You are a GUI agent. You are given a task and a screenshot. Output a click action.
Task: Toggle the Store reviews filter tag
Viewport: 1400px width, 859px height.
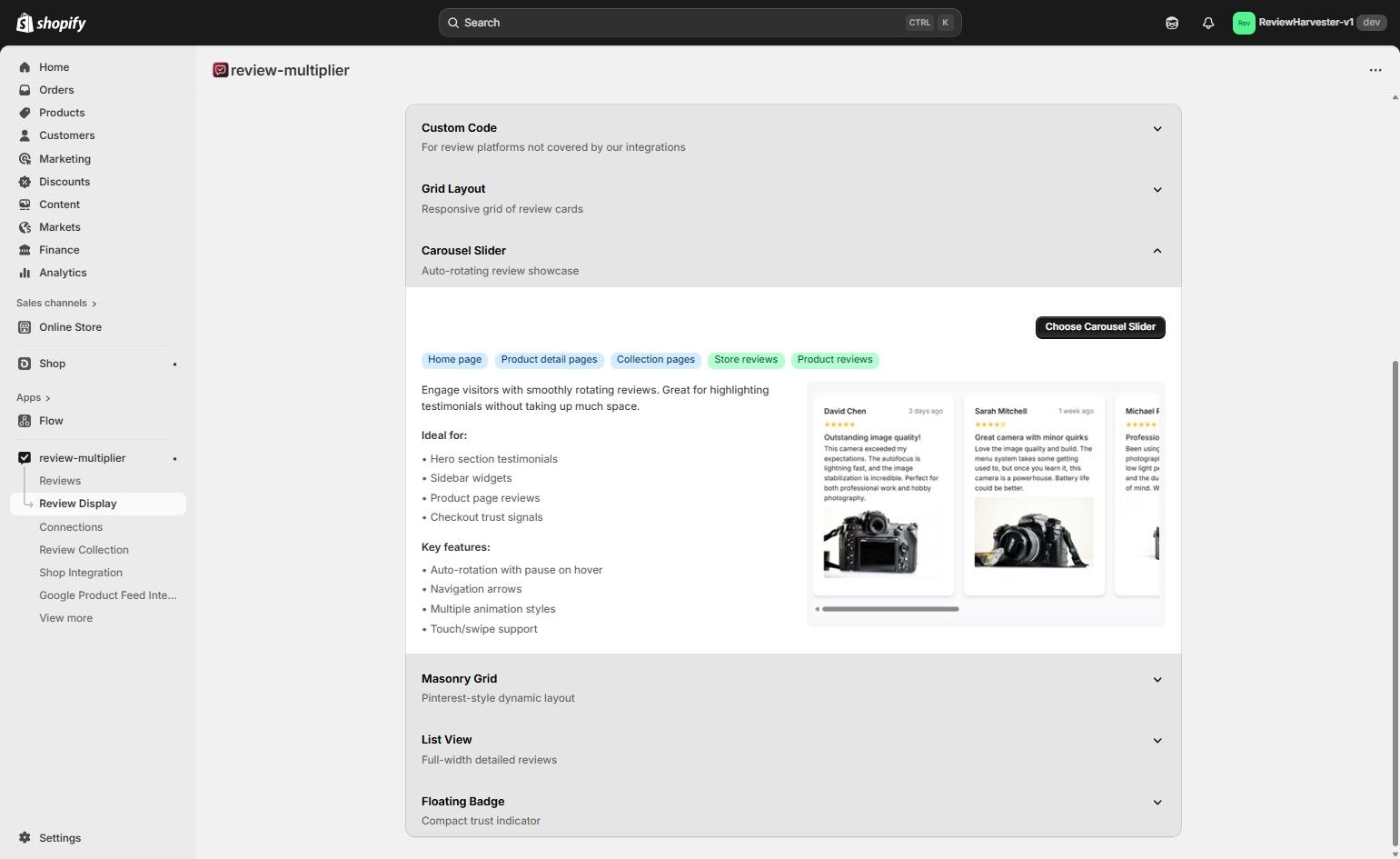tap(745, 359)
